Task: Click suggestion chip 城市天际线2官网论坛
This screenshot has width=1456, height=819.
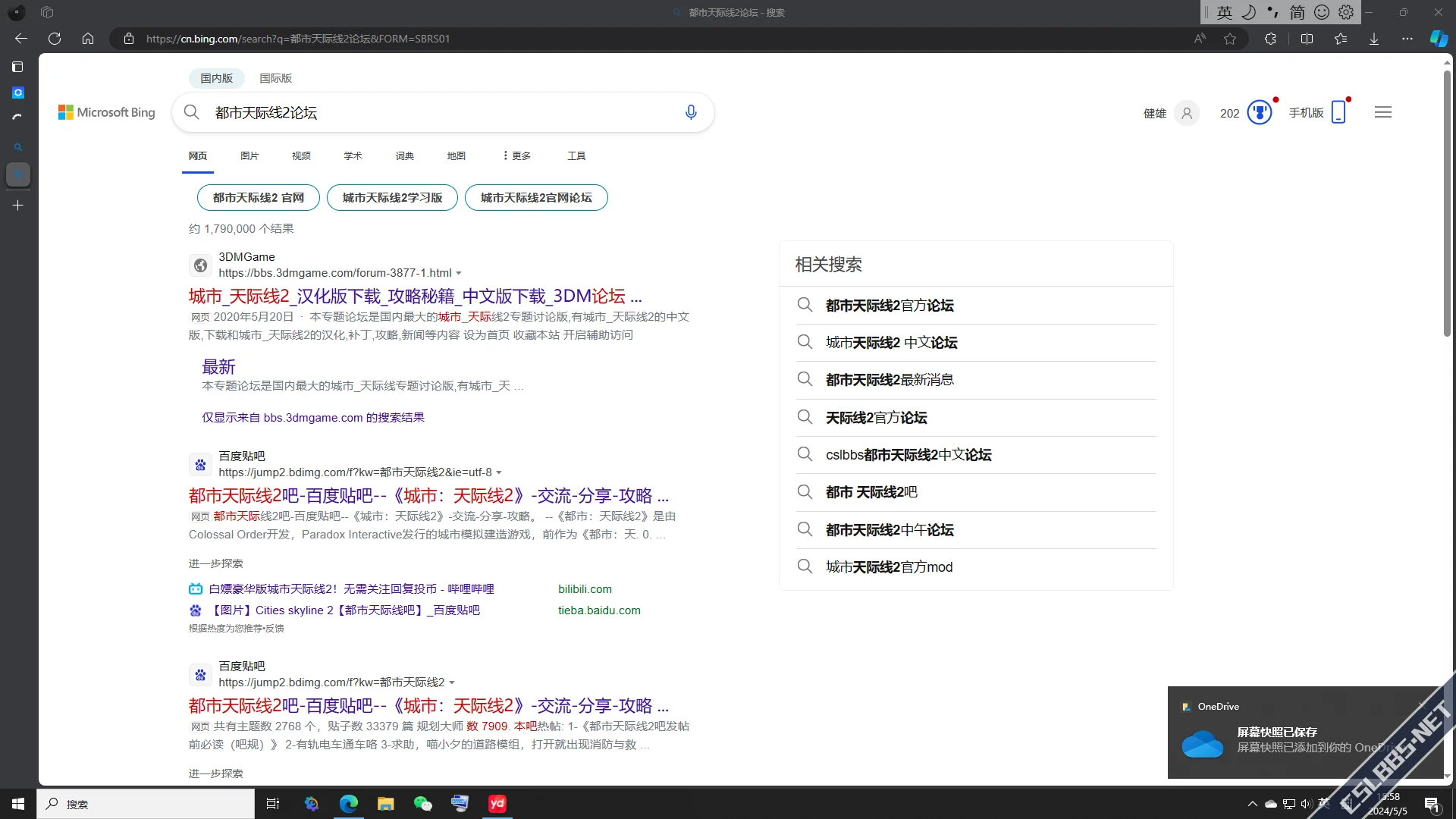Action: click(536, 197)
